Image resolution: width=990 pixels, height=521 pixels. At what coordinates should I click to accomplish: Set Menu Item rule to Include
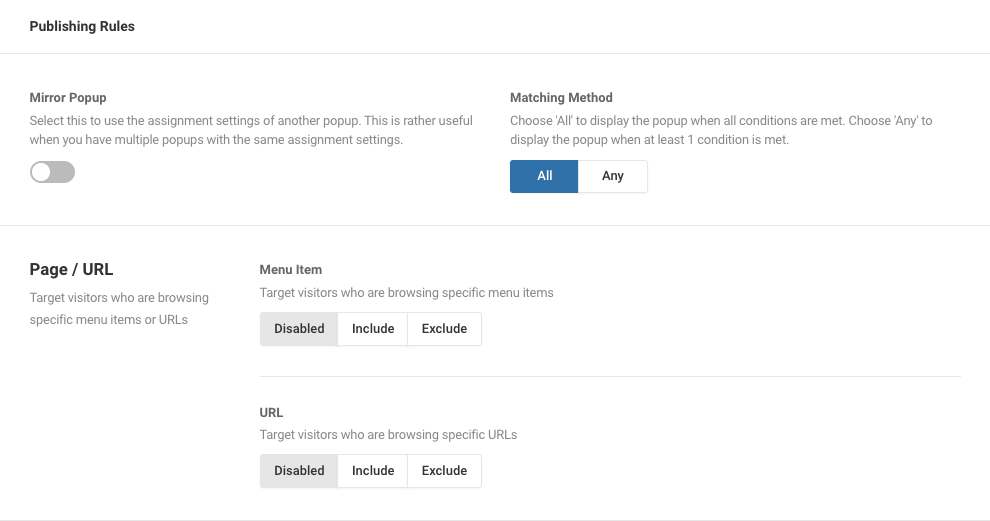[x=373, y=329]
